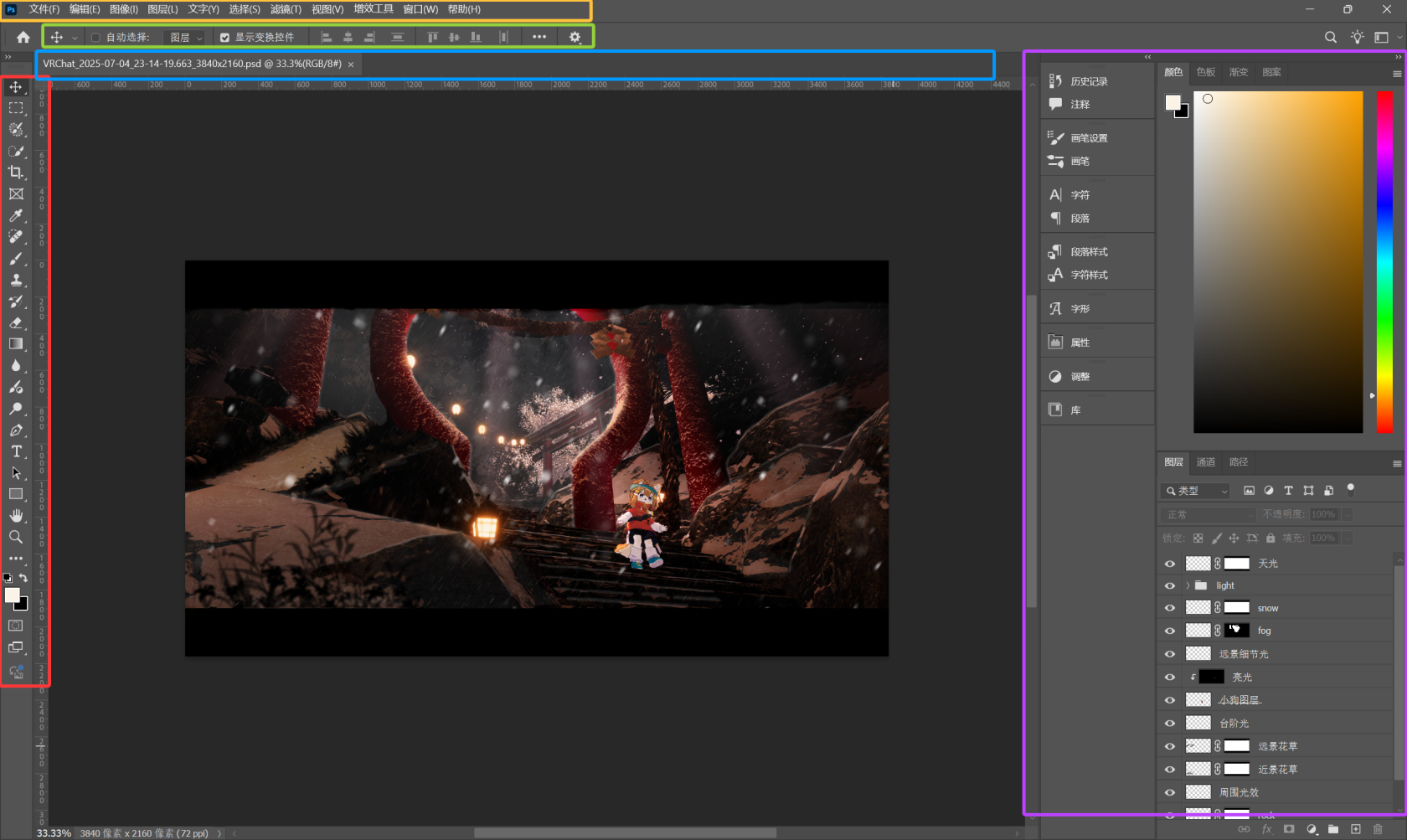Click the delete layer trash icon
The image size is (1407, 840).
(x=1378, y=829)
